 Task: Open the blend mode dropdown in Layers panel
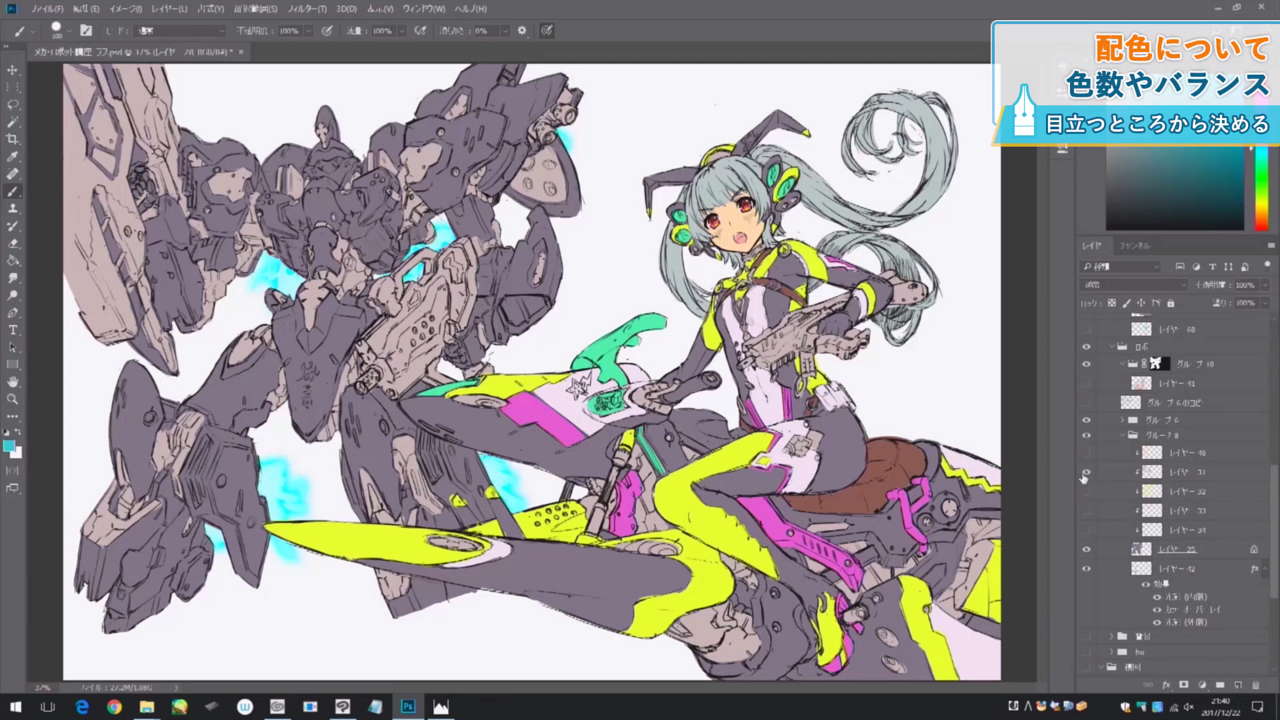click(1132, 285)
